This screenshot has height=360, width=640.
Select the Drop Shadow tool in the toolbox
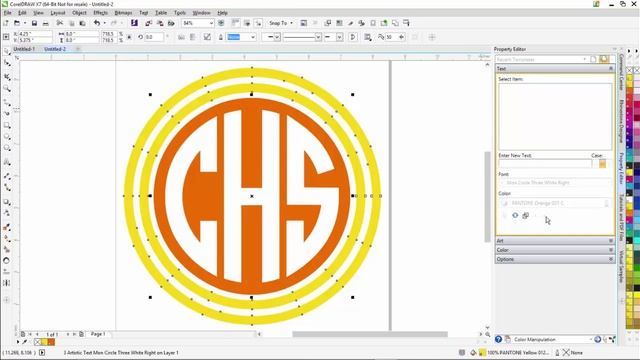tap(7, 202)
